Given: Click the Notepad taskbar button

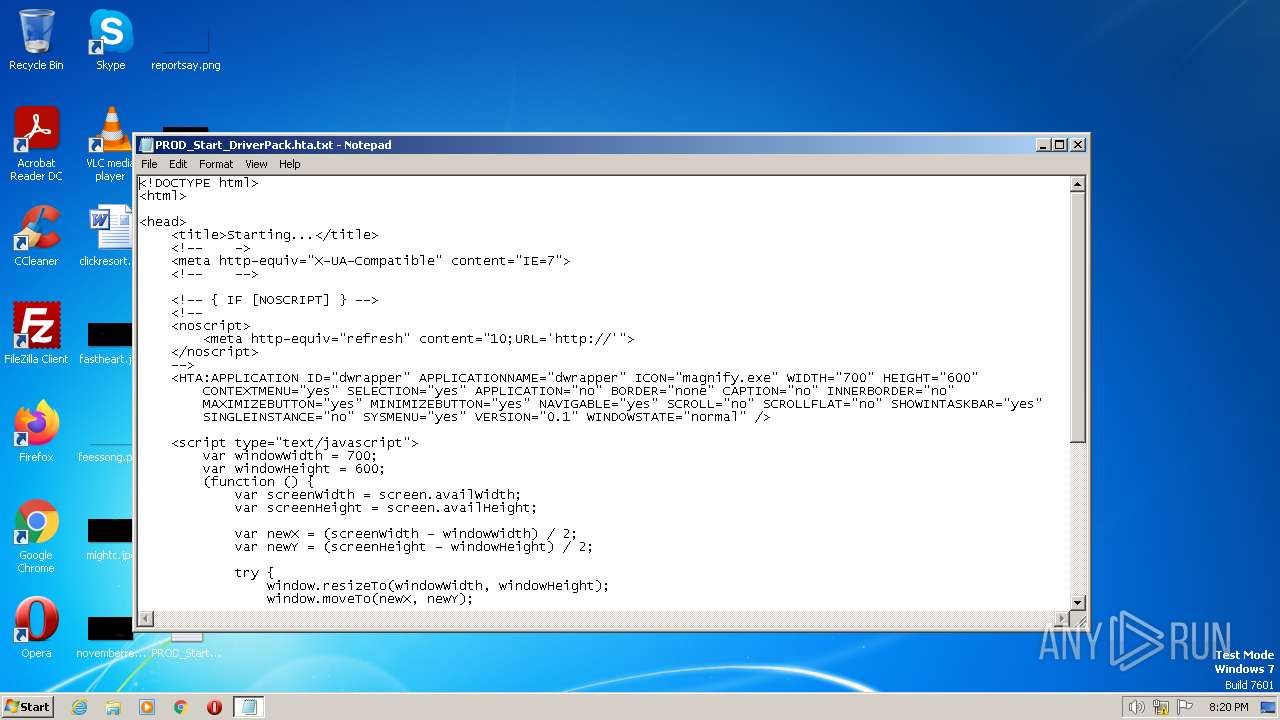Looking at the screenshot, I should 249,707.
